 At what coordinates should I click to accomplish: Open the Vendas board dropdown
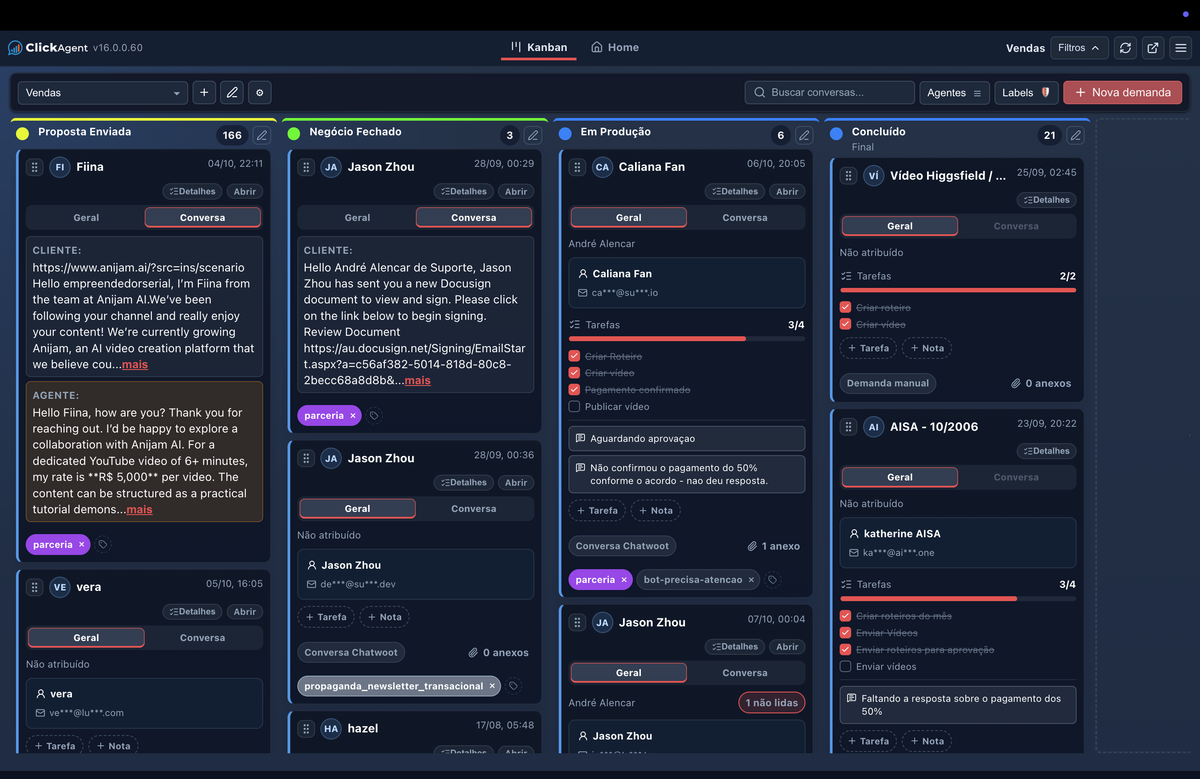coord(103,92)
